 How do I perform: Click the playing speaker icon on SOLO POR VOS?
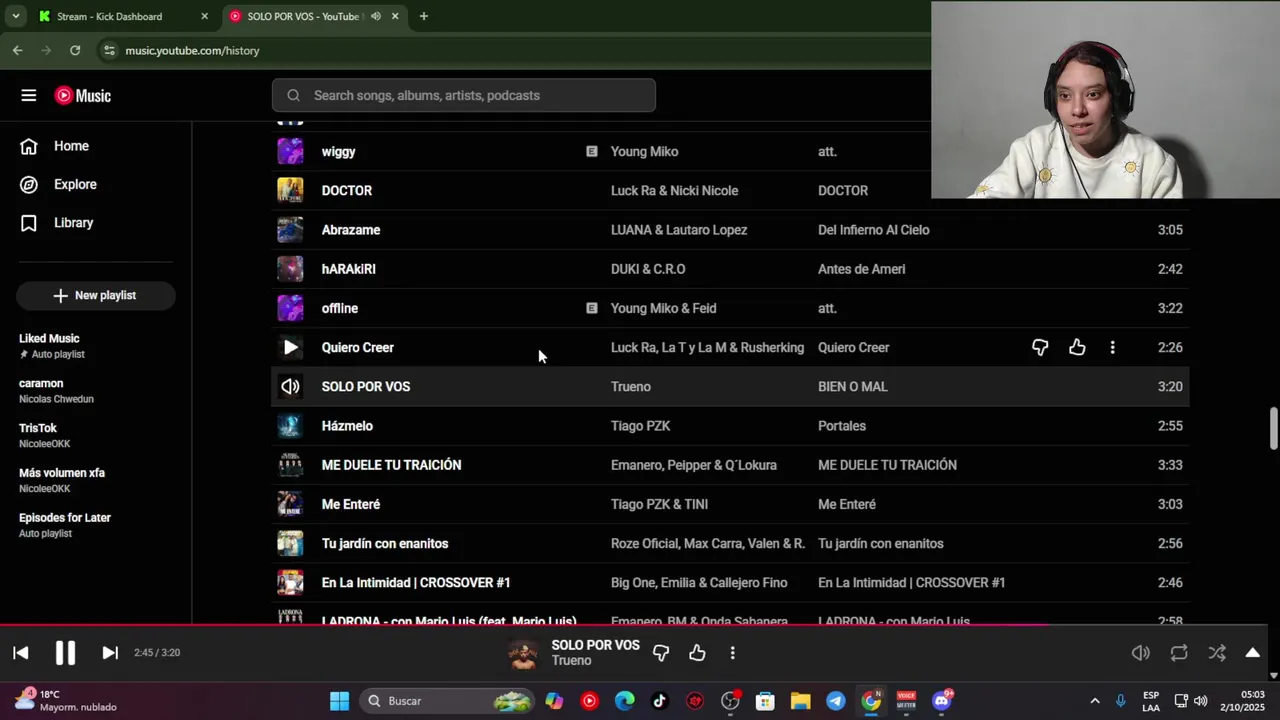click(x=290, y=386)
